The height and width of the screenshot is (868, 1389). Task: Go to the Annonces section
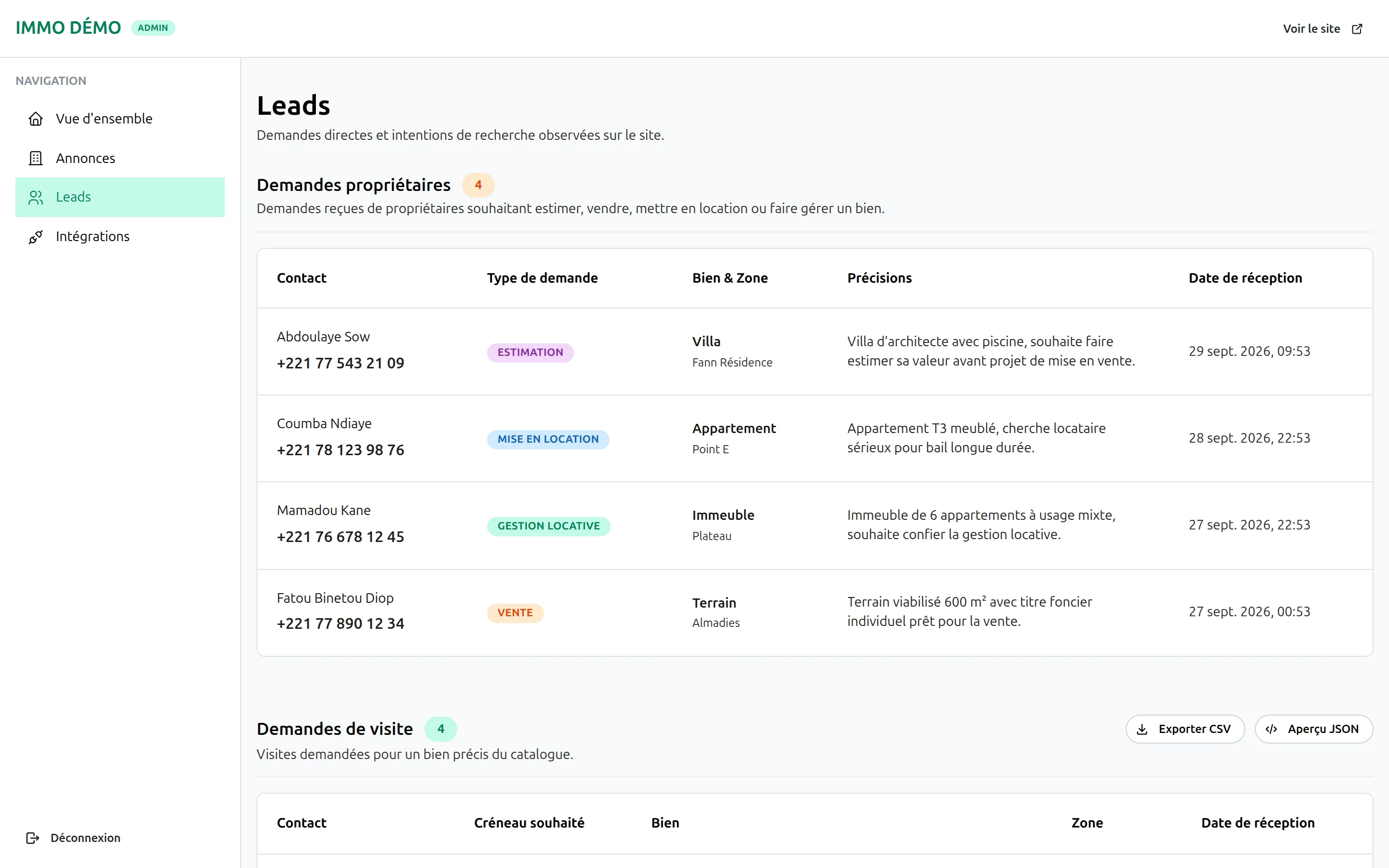[x=120, y=158]
